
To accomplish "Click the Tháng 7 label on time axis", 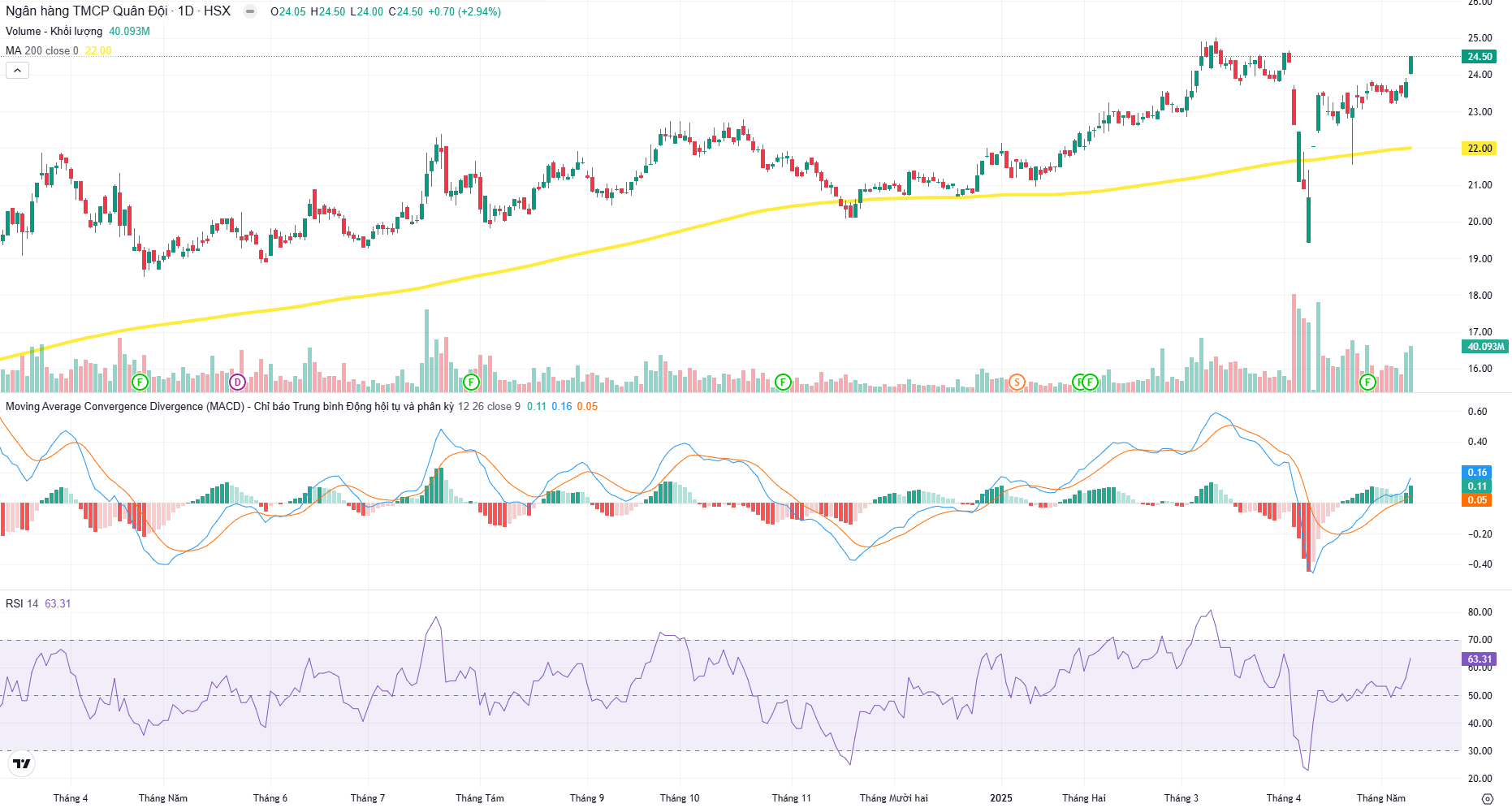I will [368, 798].
